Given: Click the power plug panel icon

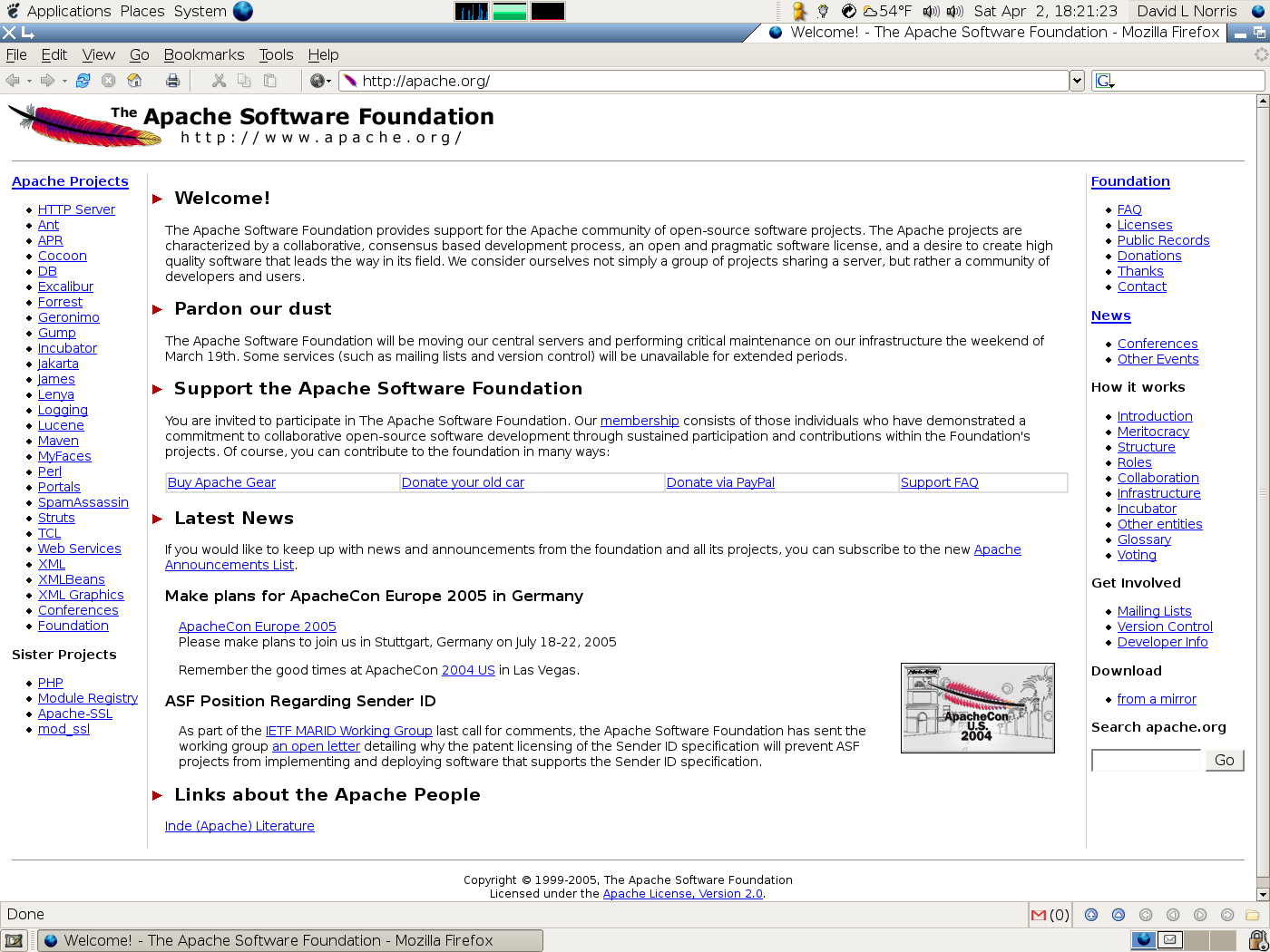Looking at the screenshot, I should tap(823, 11).
